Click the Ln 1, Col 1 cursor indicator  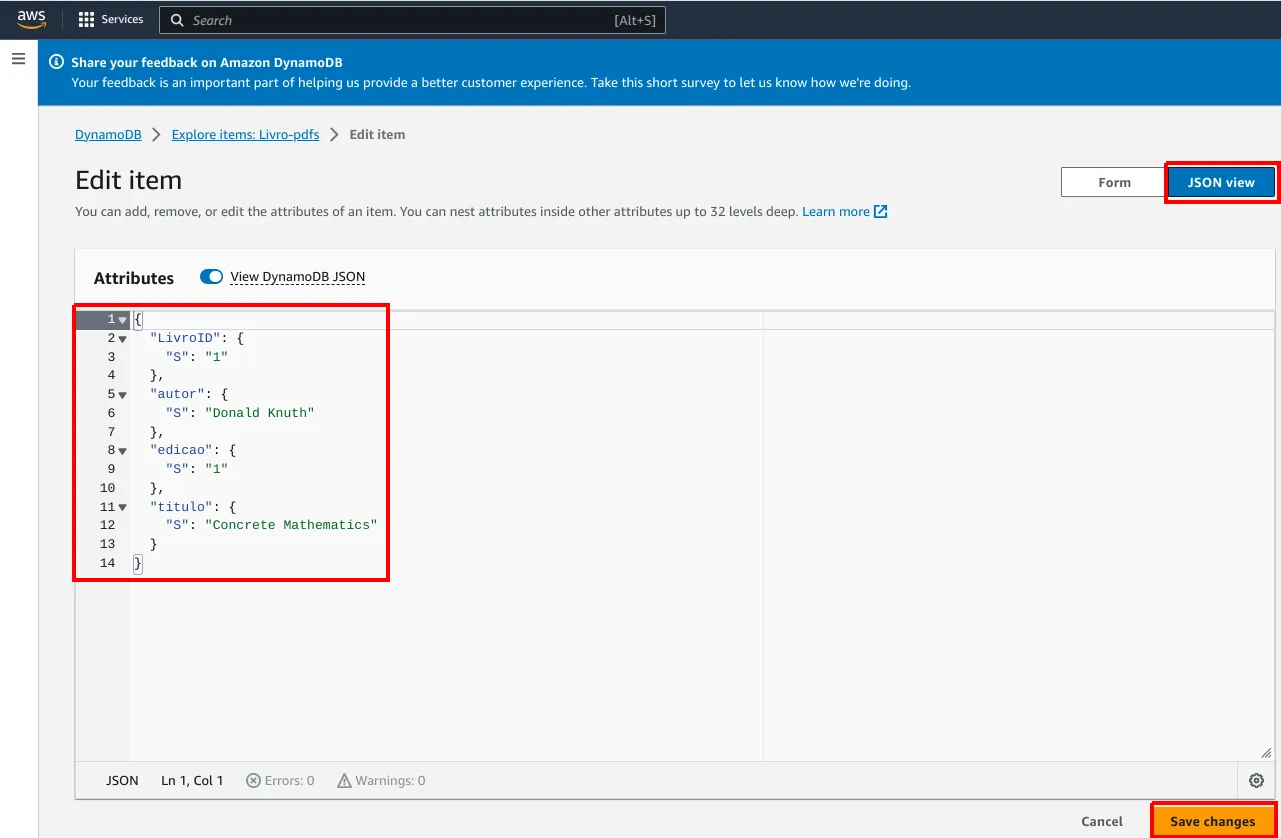[192, 781]
